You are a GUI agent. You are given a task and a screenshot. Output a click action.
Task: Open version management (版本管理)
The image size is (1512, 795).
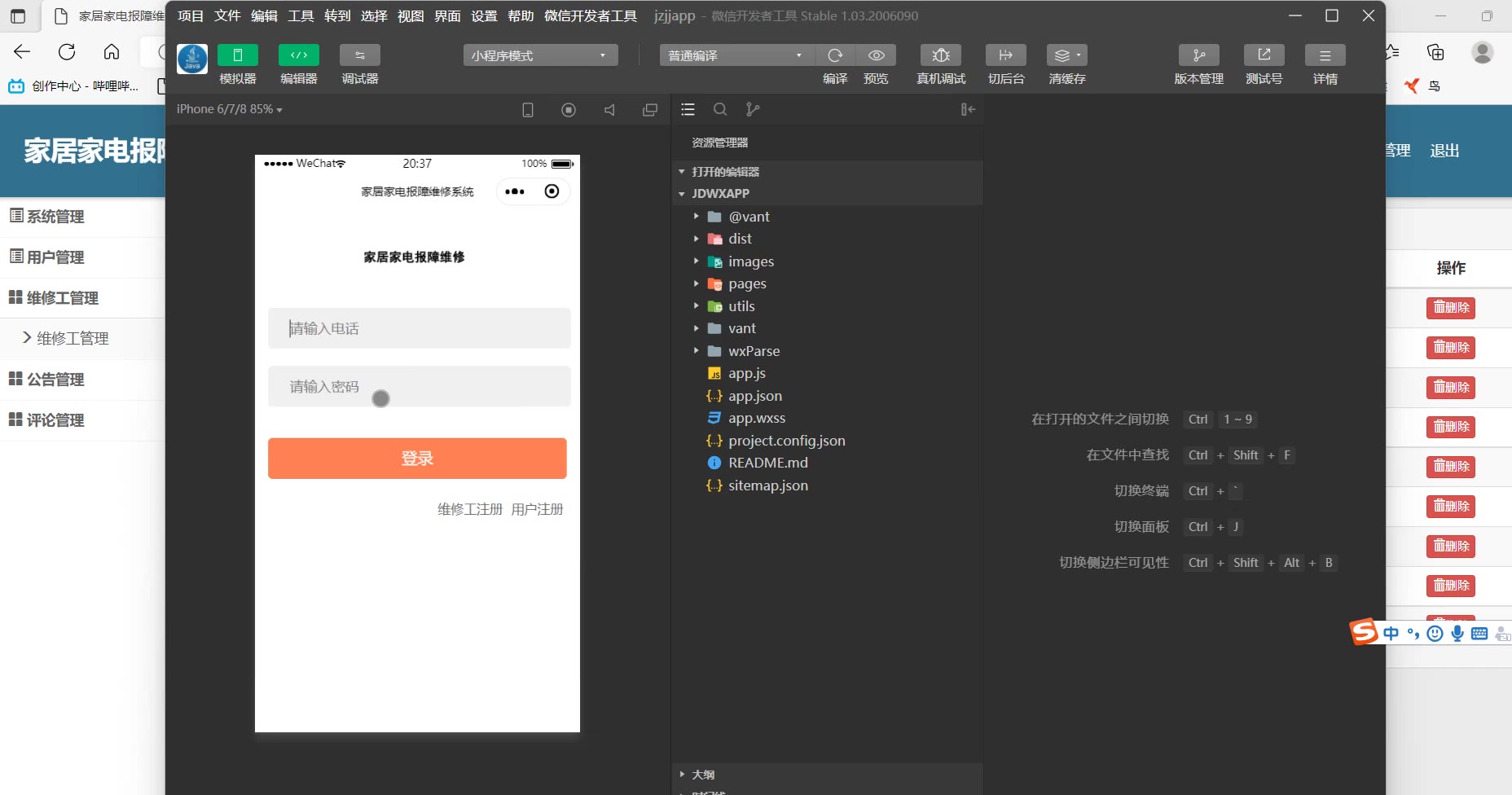coord(1198,55)
